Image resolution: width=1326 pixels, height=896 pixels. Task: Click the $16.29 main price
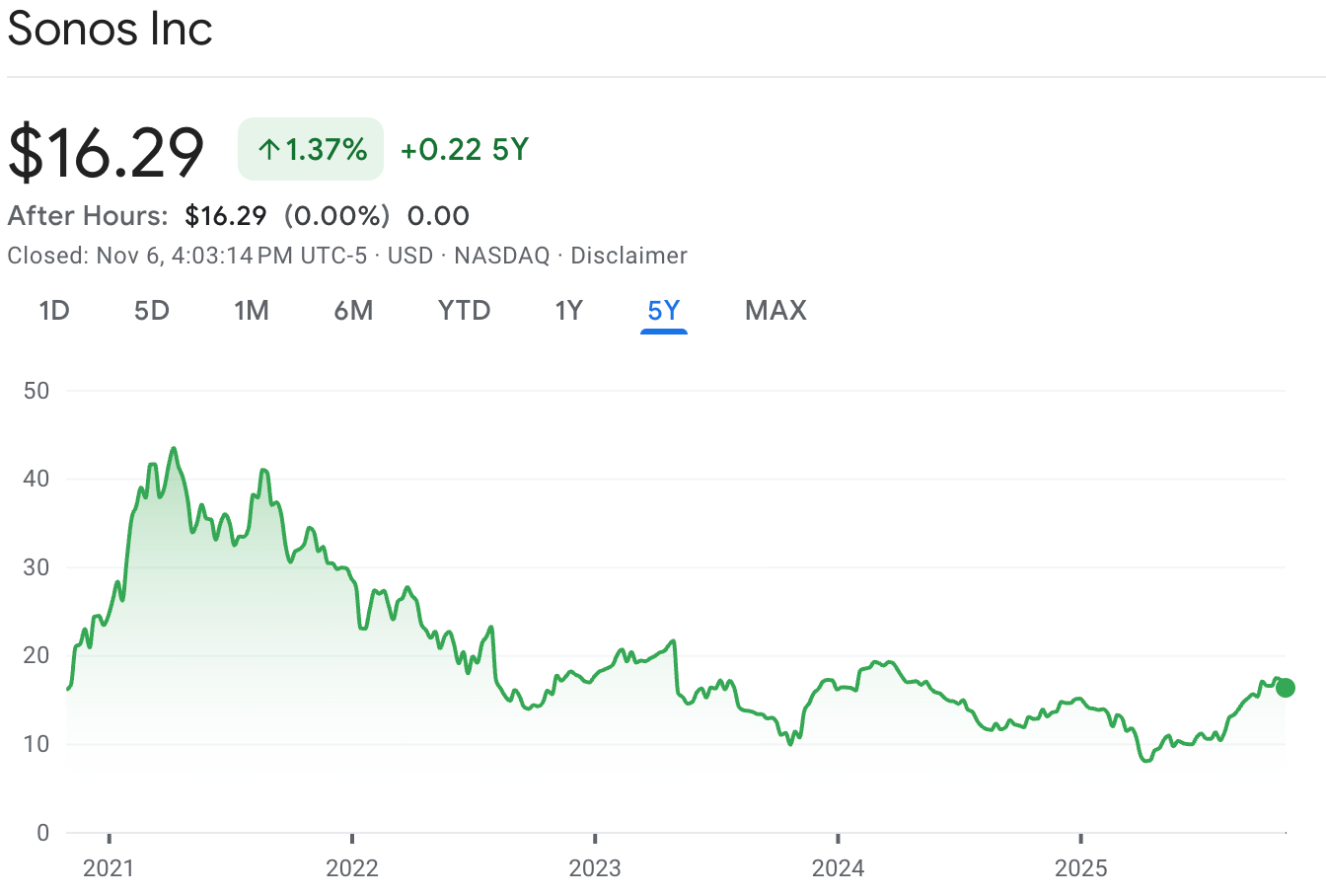tap(106, 152)
